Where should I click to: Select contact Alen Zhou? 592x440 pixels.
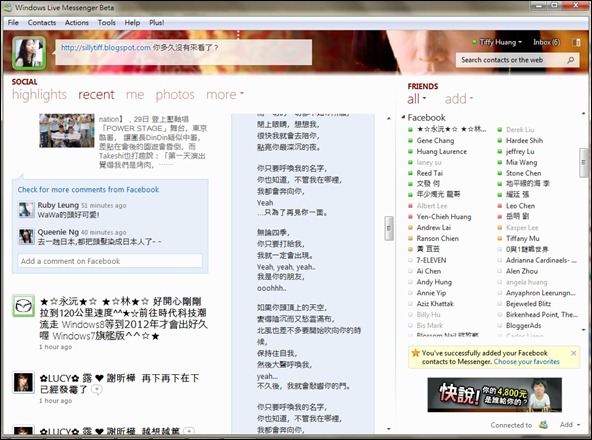click(x=522, y=271)
